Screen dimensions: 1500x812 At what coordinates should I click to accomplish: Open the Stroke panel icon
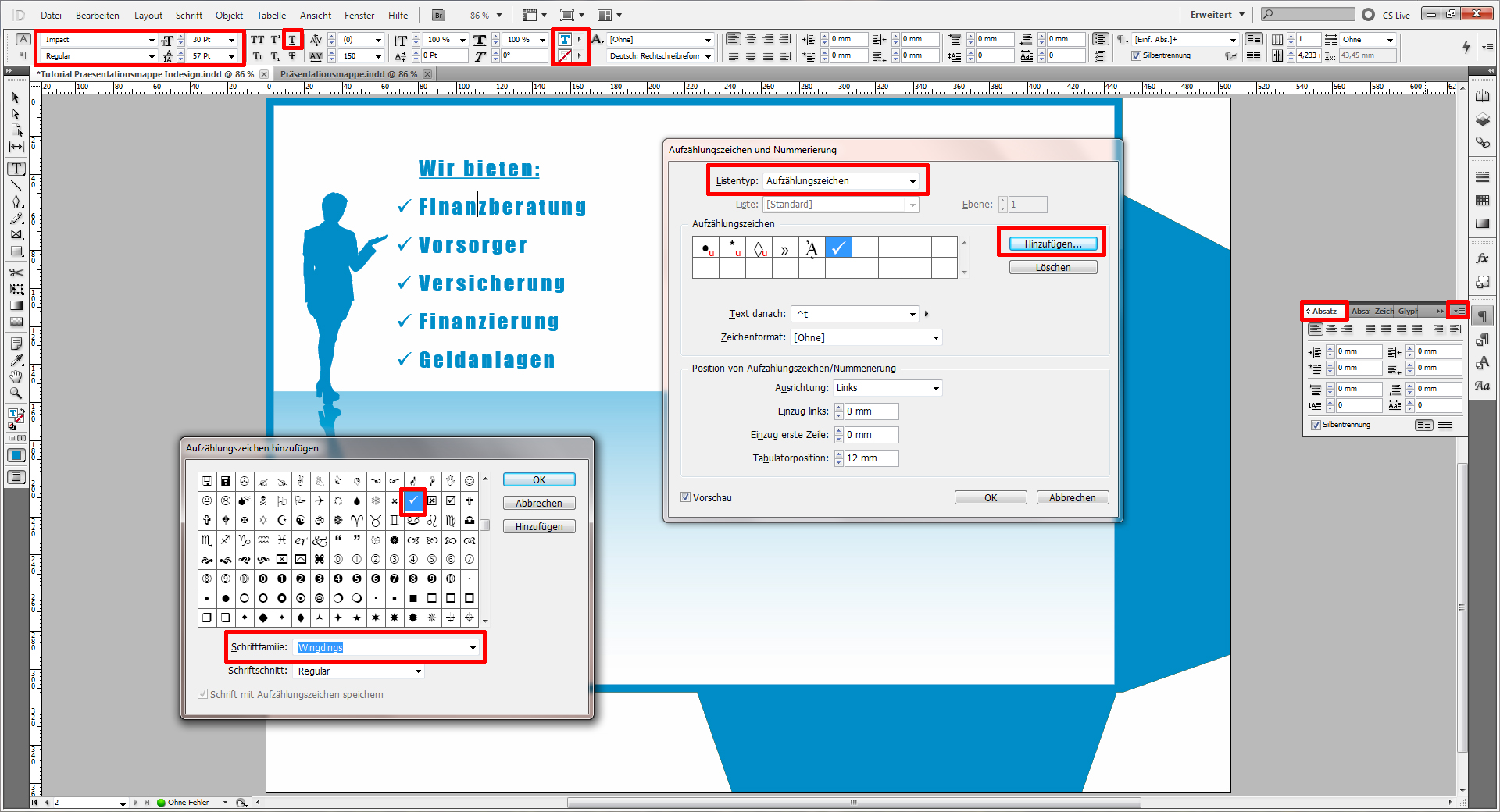coord(1484,177)
